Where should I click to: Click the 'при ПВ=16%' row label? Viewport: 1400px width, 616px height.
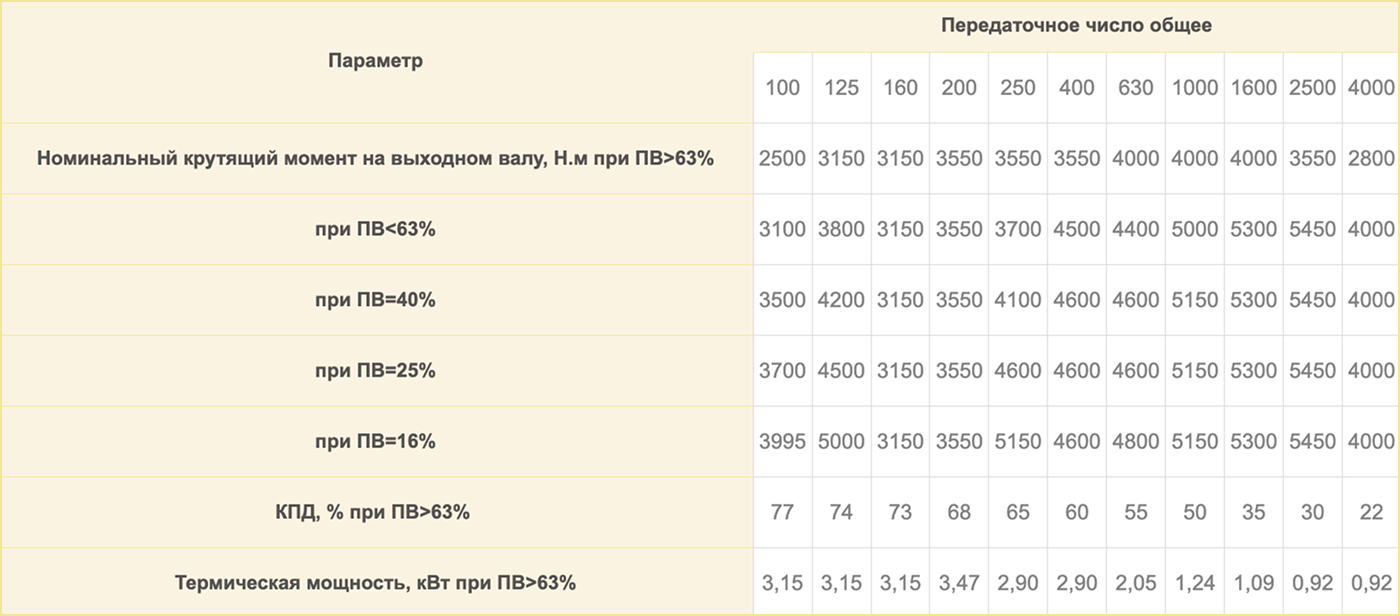tap(376, 442)
